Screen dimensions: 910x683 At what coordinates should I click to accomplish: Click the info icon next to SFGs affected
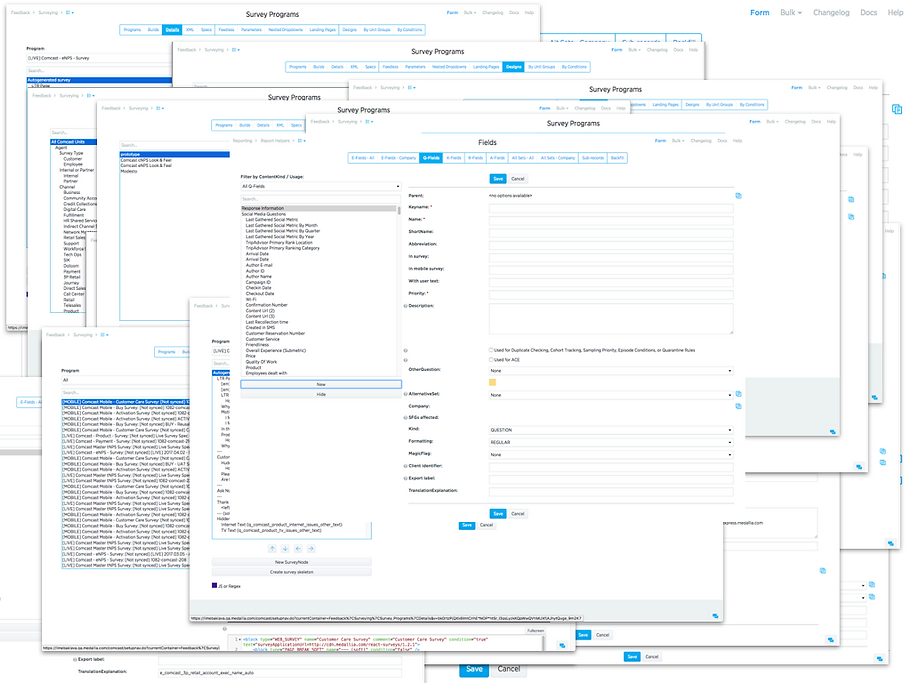point(405,418)
